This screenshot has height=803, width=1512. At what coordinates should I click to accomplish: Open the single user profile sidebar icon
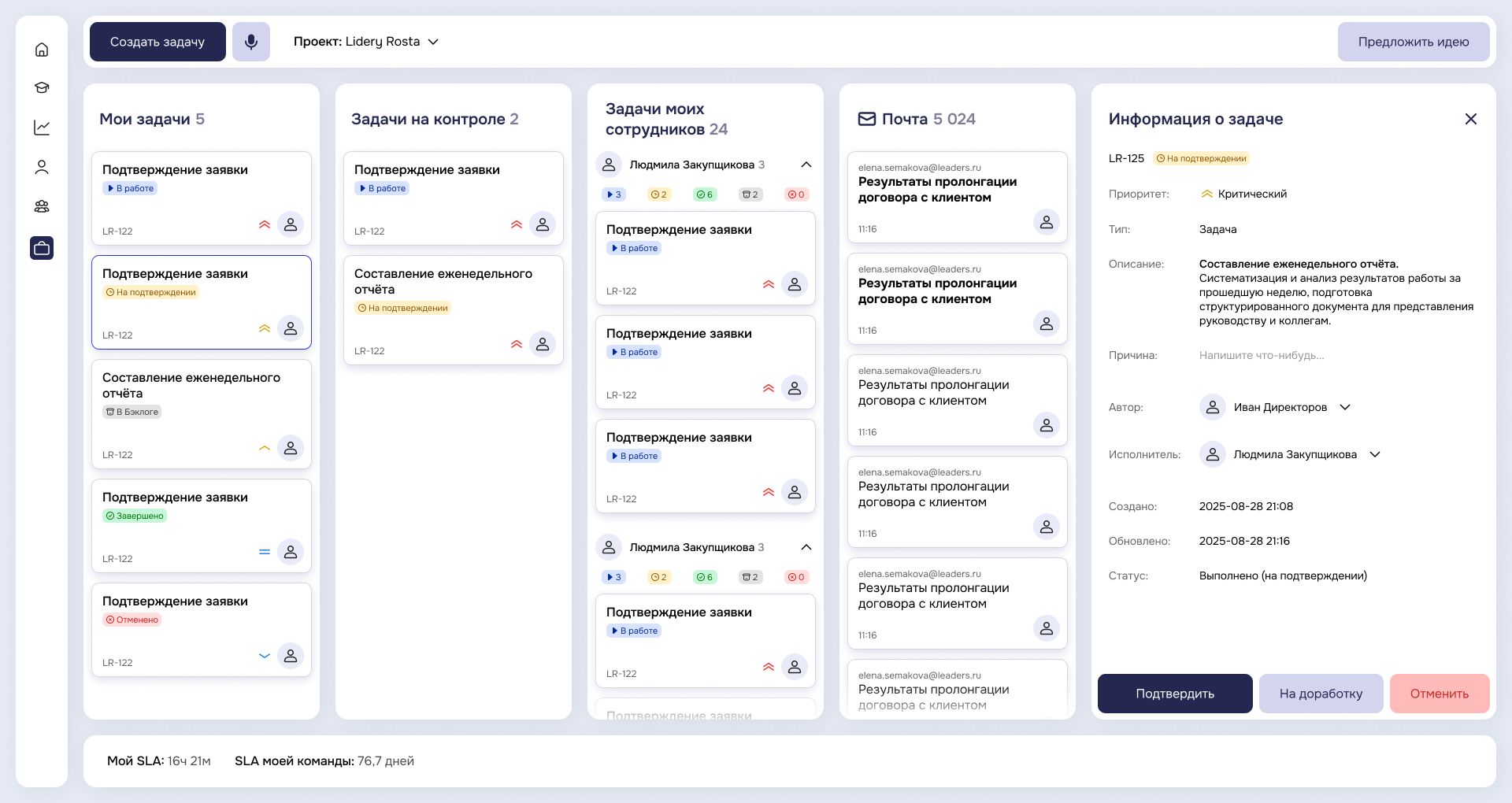coord(42,167)
